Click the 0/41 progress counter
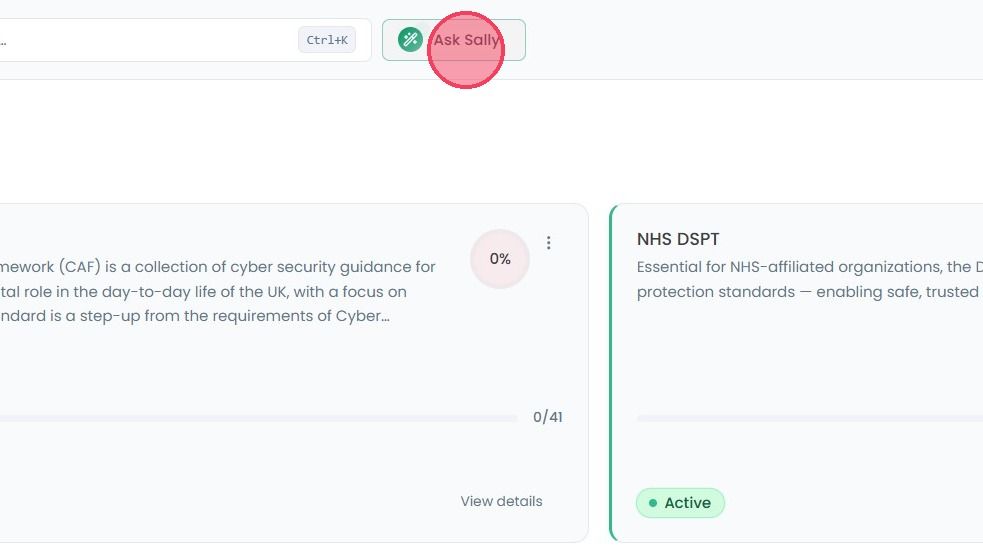 click(x=547, y=417)
